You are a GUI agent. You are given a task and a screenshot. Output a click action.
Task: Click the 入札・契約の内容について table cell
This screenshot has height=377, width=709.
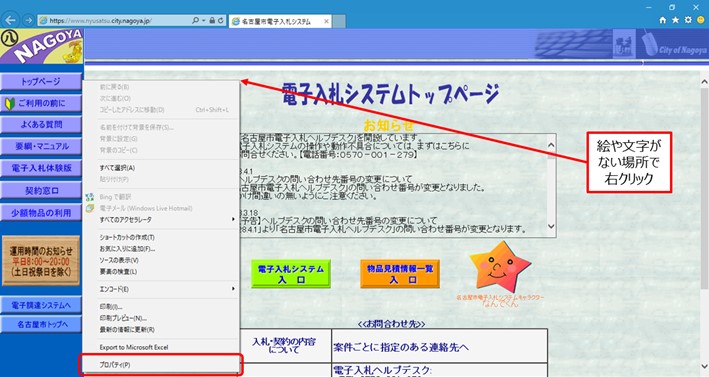(284, 346)
